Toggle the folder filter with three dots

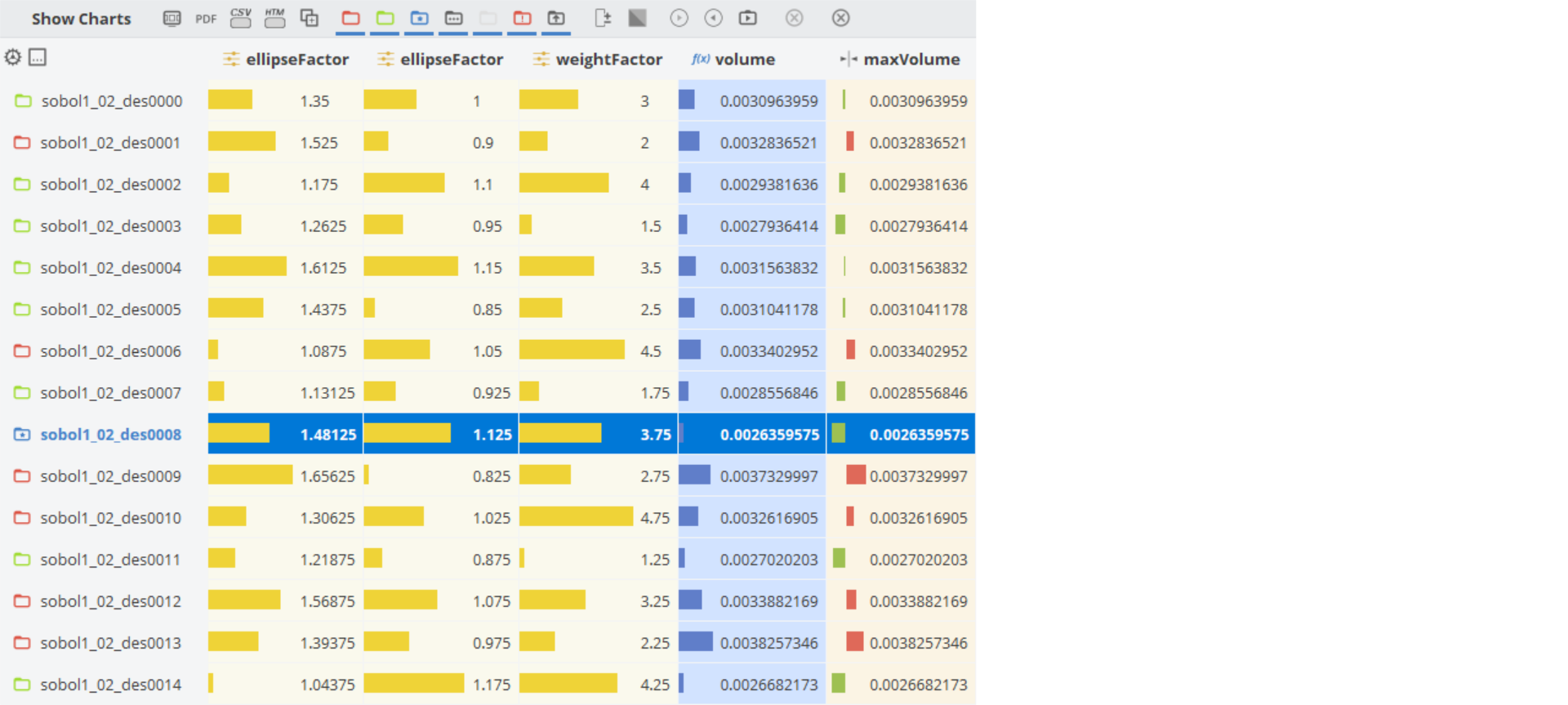[x=454, y=18]
